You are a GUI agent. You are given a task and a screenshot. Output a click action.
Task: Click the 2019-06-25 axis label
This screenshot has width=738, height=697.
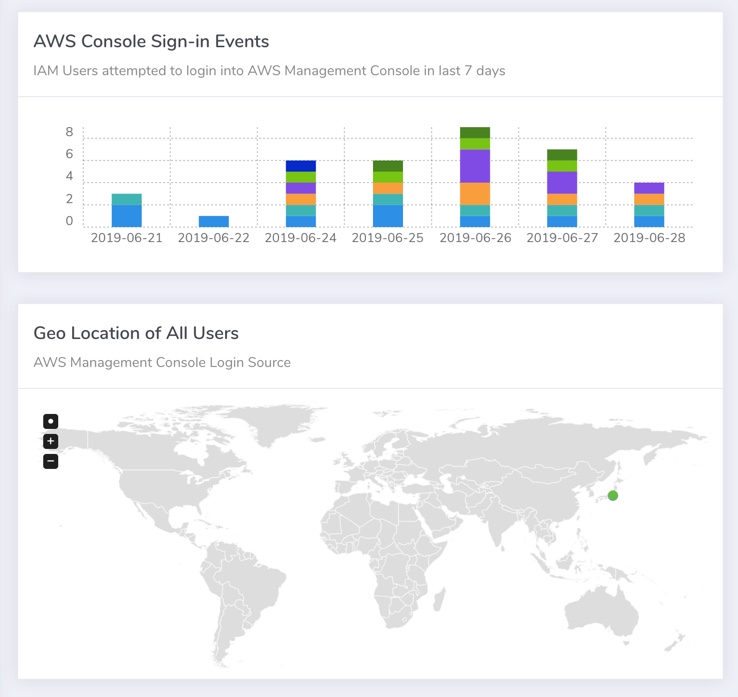(388, 238)
